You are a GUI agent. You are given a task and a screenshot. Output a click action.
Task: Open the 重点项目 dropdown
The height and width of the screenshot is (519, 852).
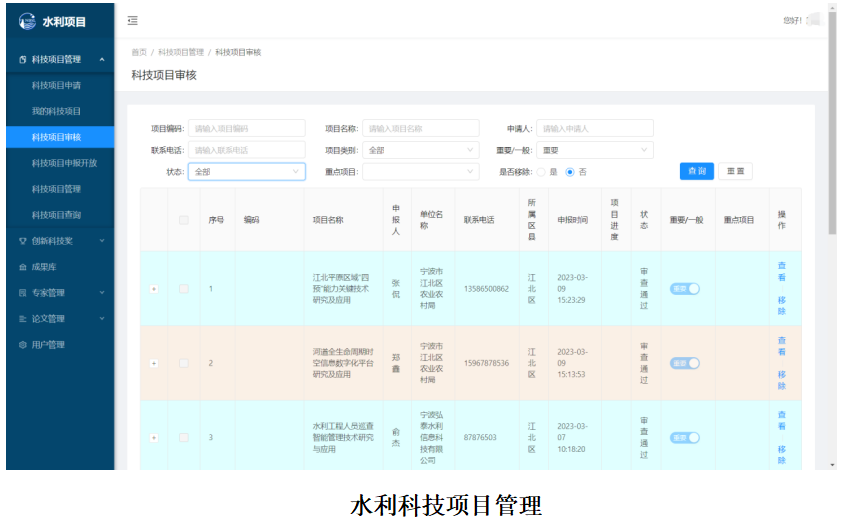[421, 172]
